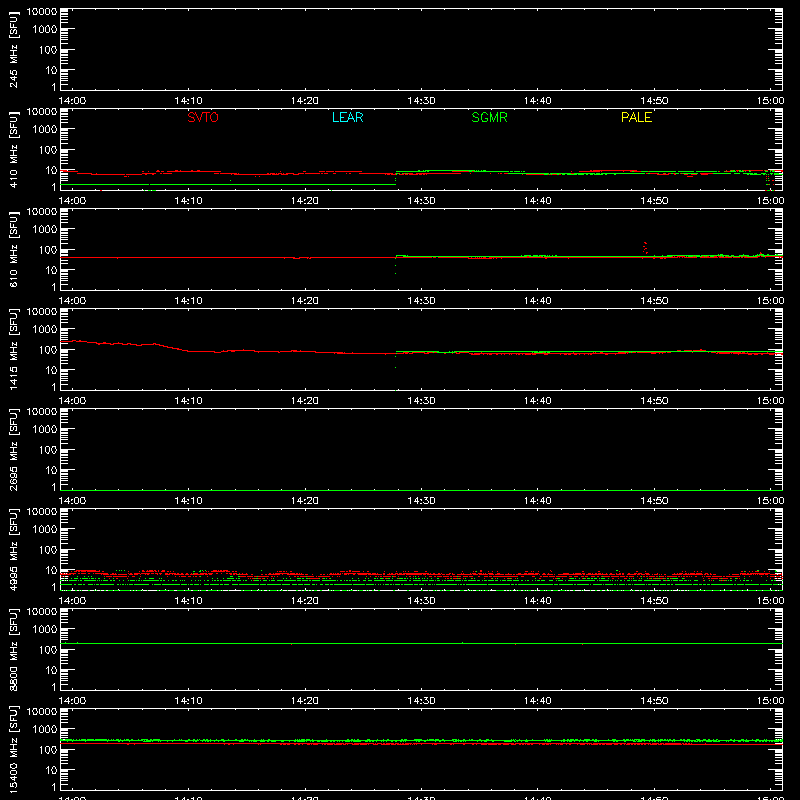Select the 15400 MHz [SFU] axis title

coord(14,749)
